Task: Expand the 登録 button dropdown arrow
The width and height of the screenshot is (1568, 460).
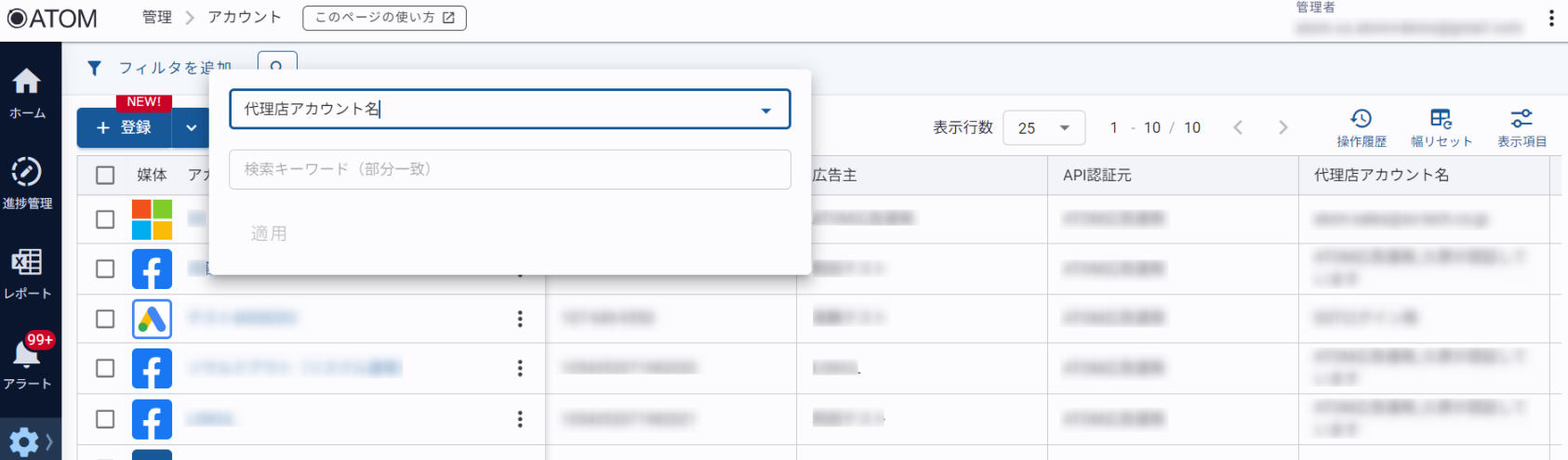Action: [x=191, y=127]
